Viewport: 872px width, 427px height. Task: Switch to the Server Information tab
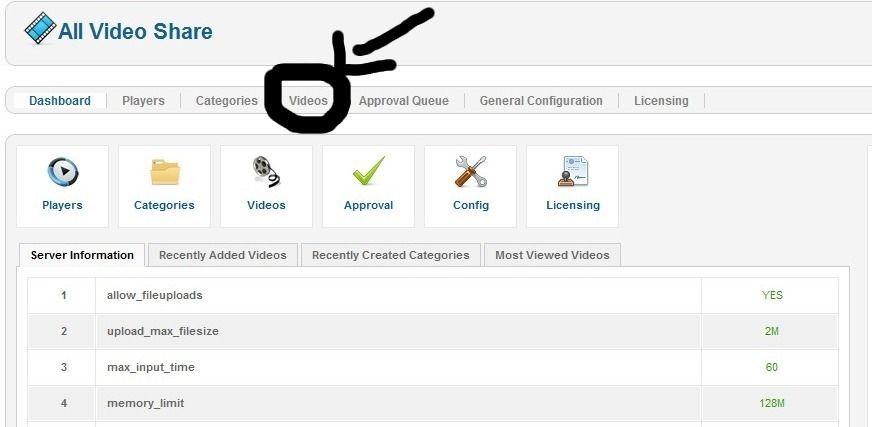(82, 255)
